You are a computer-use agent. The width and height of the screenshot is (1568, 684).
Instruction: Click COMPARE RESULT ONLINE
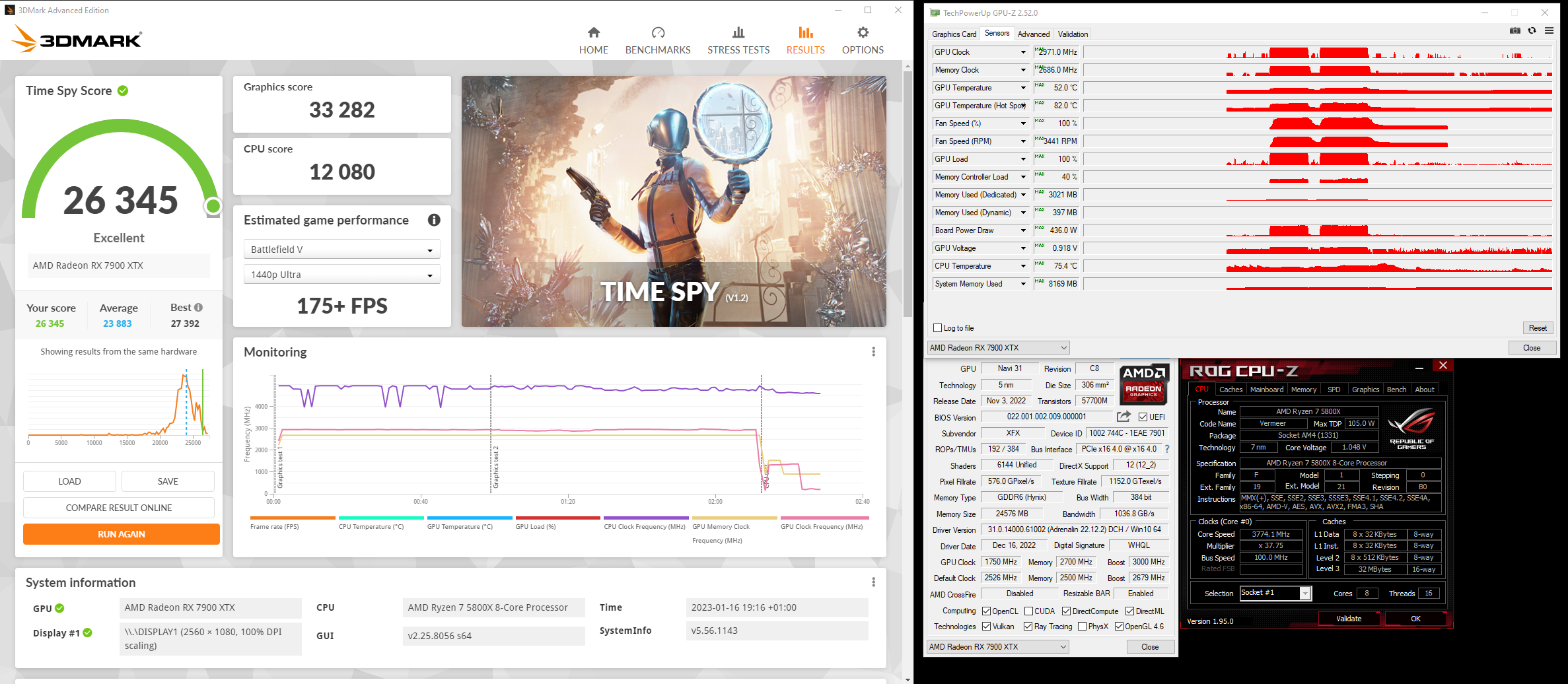[119, 508]
